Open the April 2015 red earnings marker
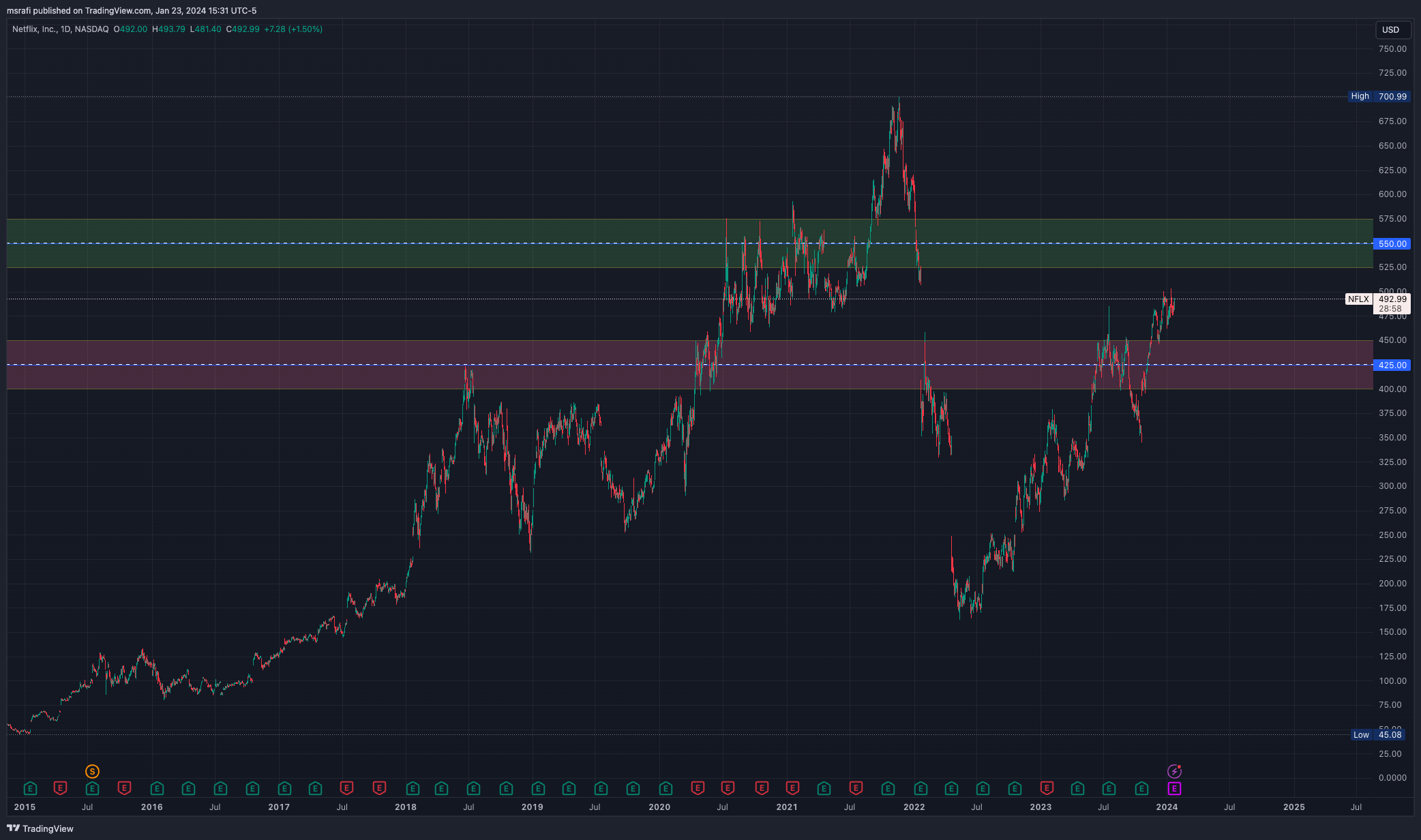This screenshot has height=840, width=1421. (60, 789)
